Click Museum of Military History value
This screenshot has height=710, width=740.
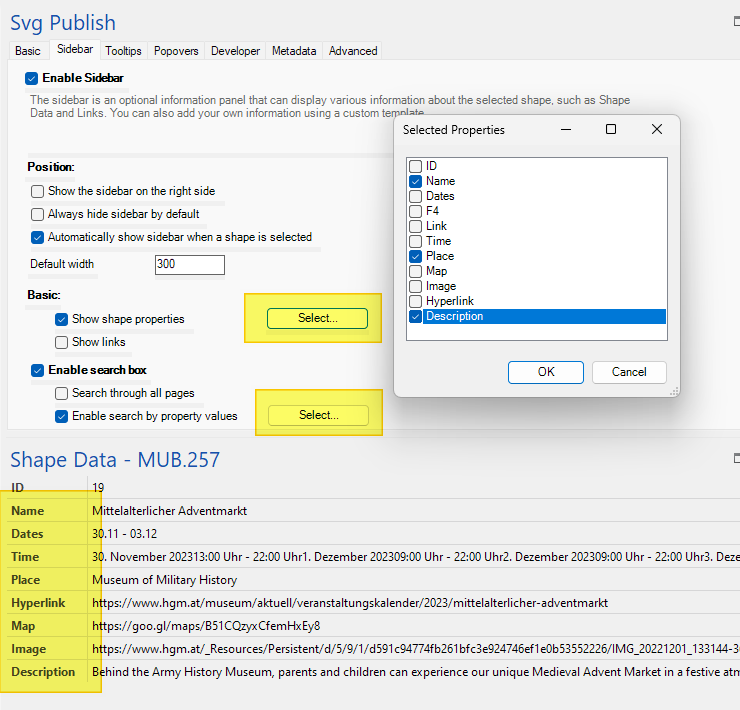click(164, 580)
